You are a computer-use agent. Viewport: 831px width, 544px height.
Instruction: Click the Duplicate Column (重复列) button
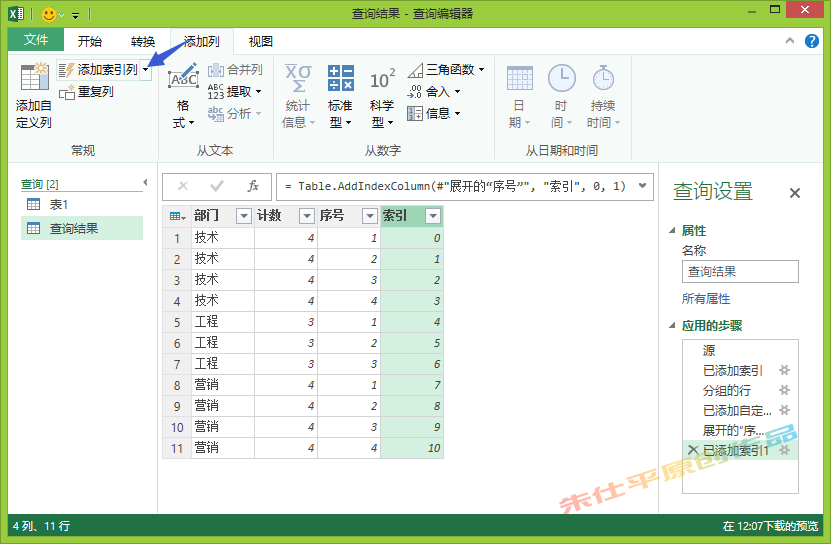pyautogui.click(x=86, y=92)
